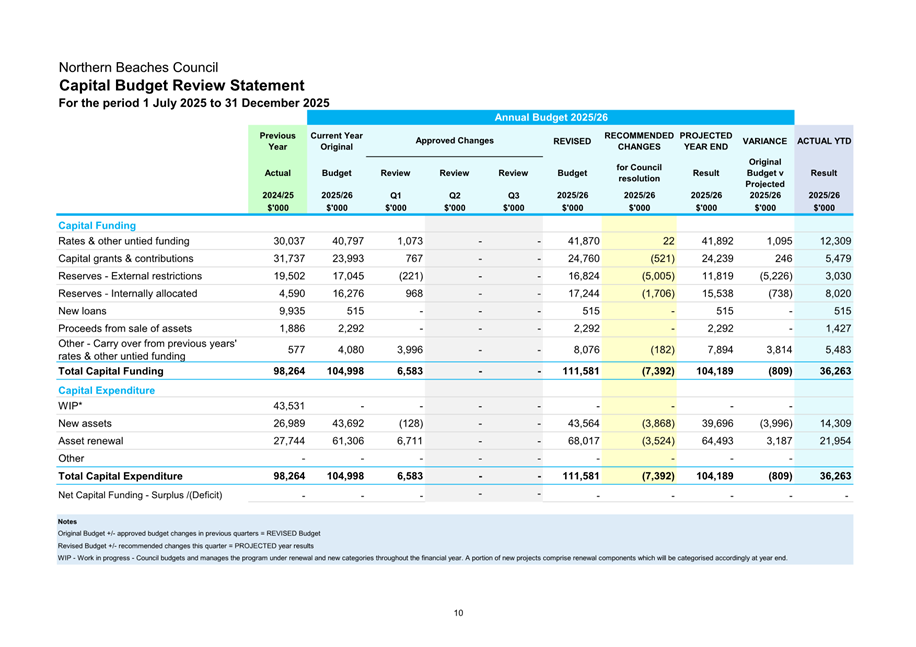
Task: Click the page number 10 in footer
Action: [458, 613]
